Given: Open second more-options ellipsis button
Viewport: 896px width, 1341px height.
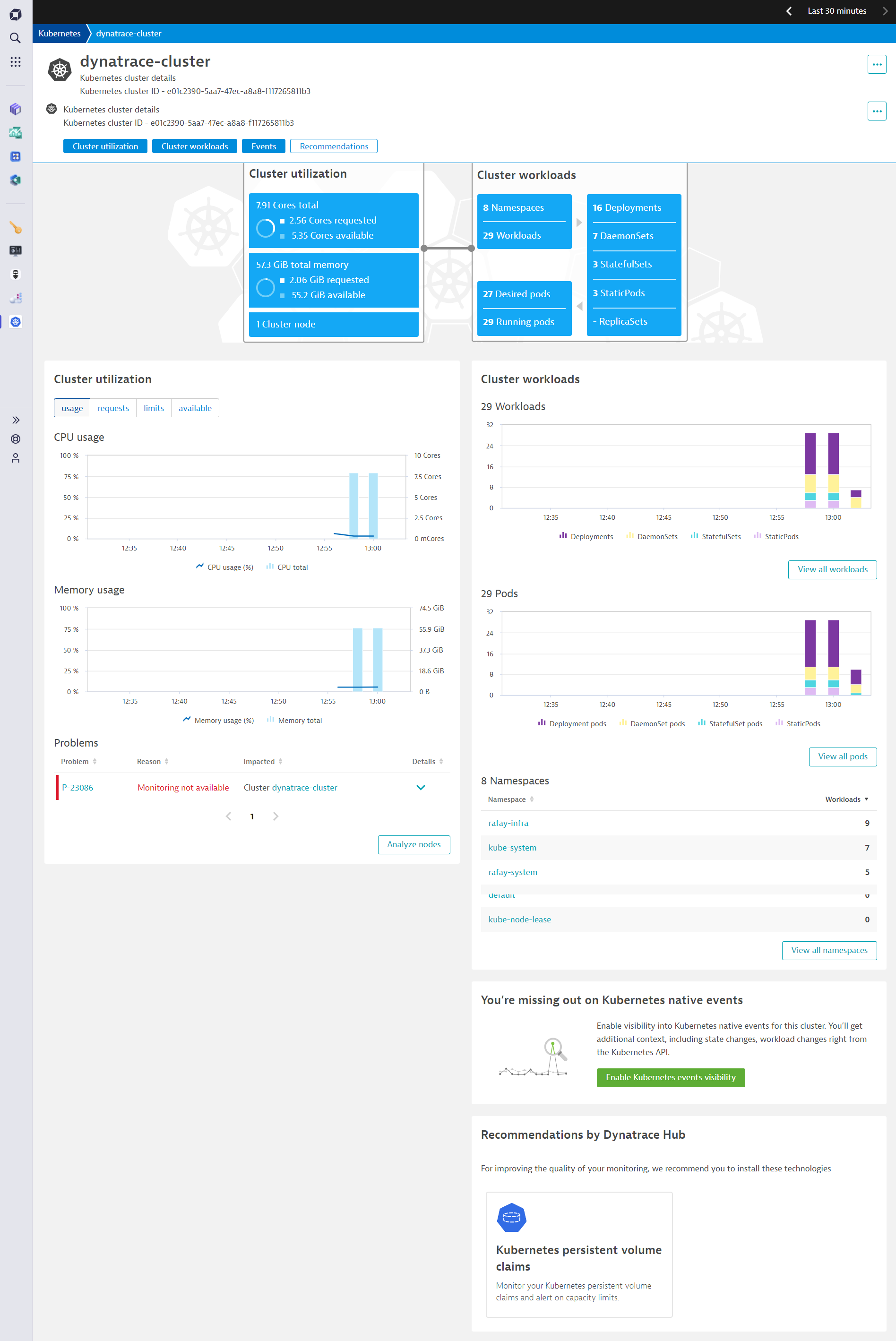Looking at the screenshot, I should pyautogui.click(x=877, y=111).
